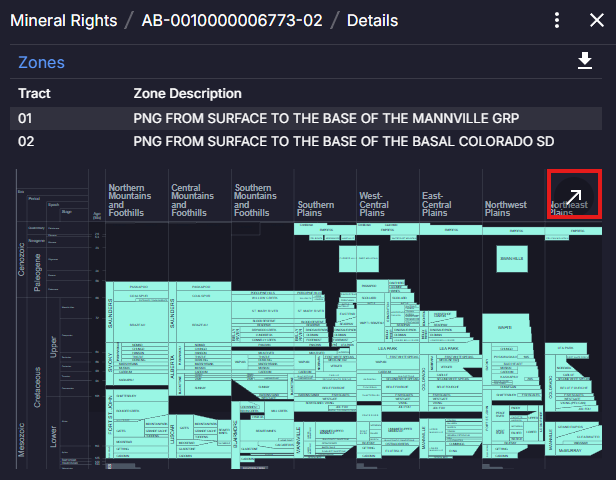Sort by the Tract column header

tap(34, 93)
